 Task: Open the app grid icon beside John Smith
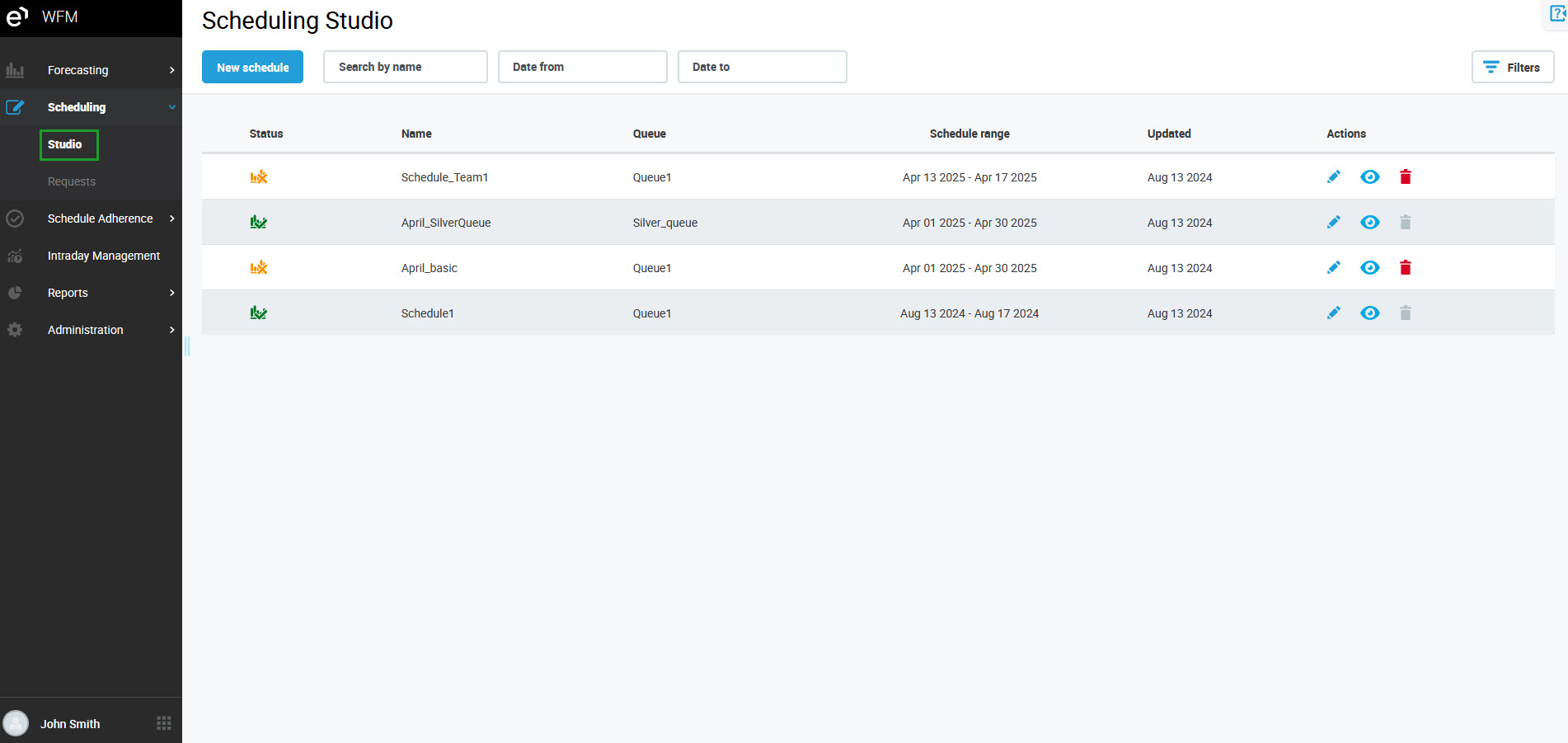click(x=164, y=723)
